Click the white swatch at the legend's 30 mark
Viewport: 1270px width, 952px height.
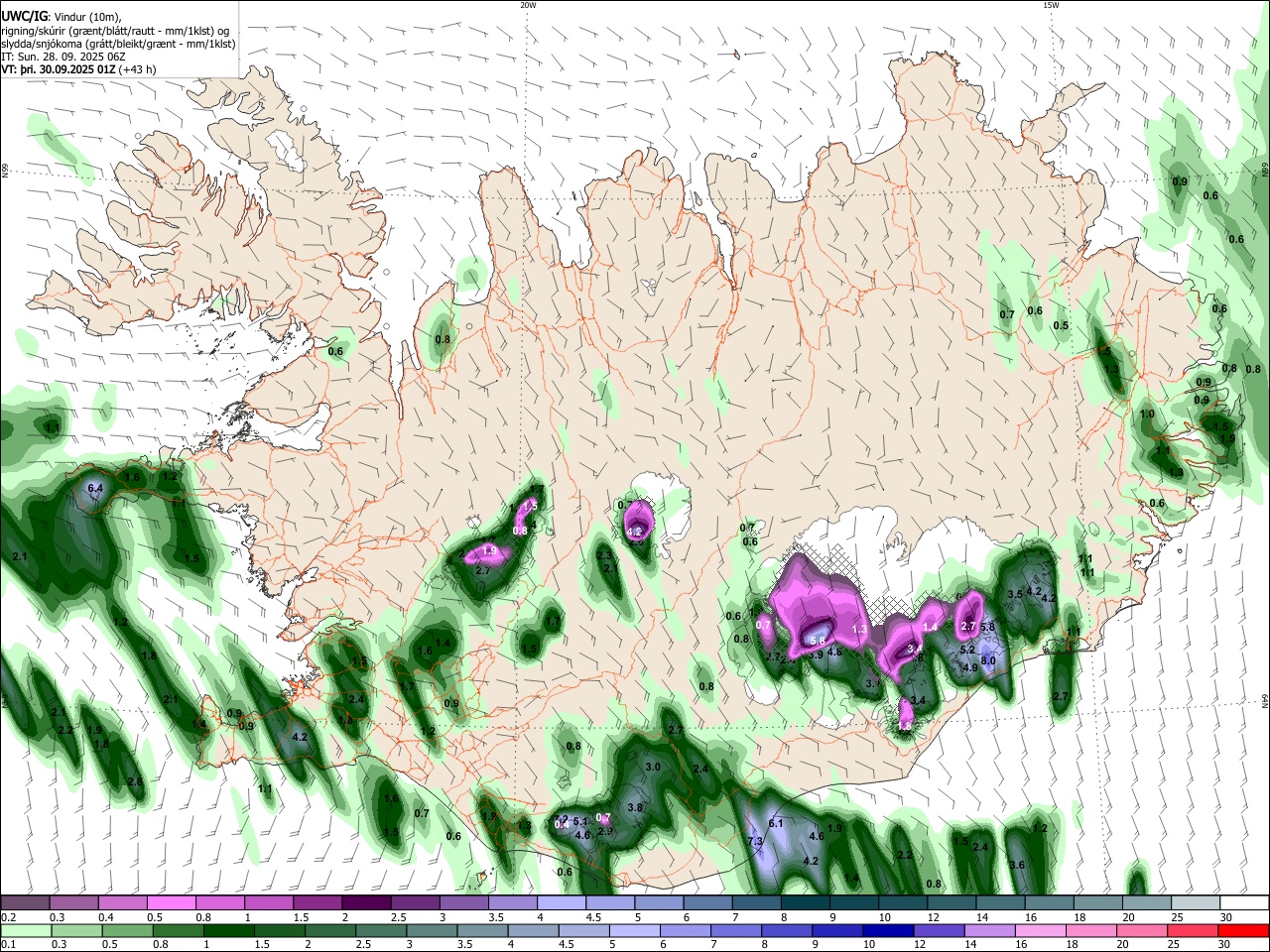(x=1244, y=902)
